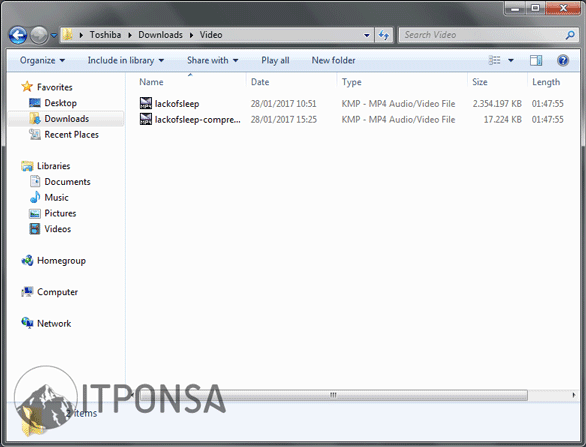Open Help with the question mark icon
The image size is (586, 447).
click(562, 60)
